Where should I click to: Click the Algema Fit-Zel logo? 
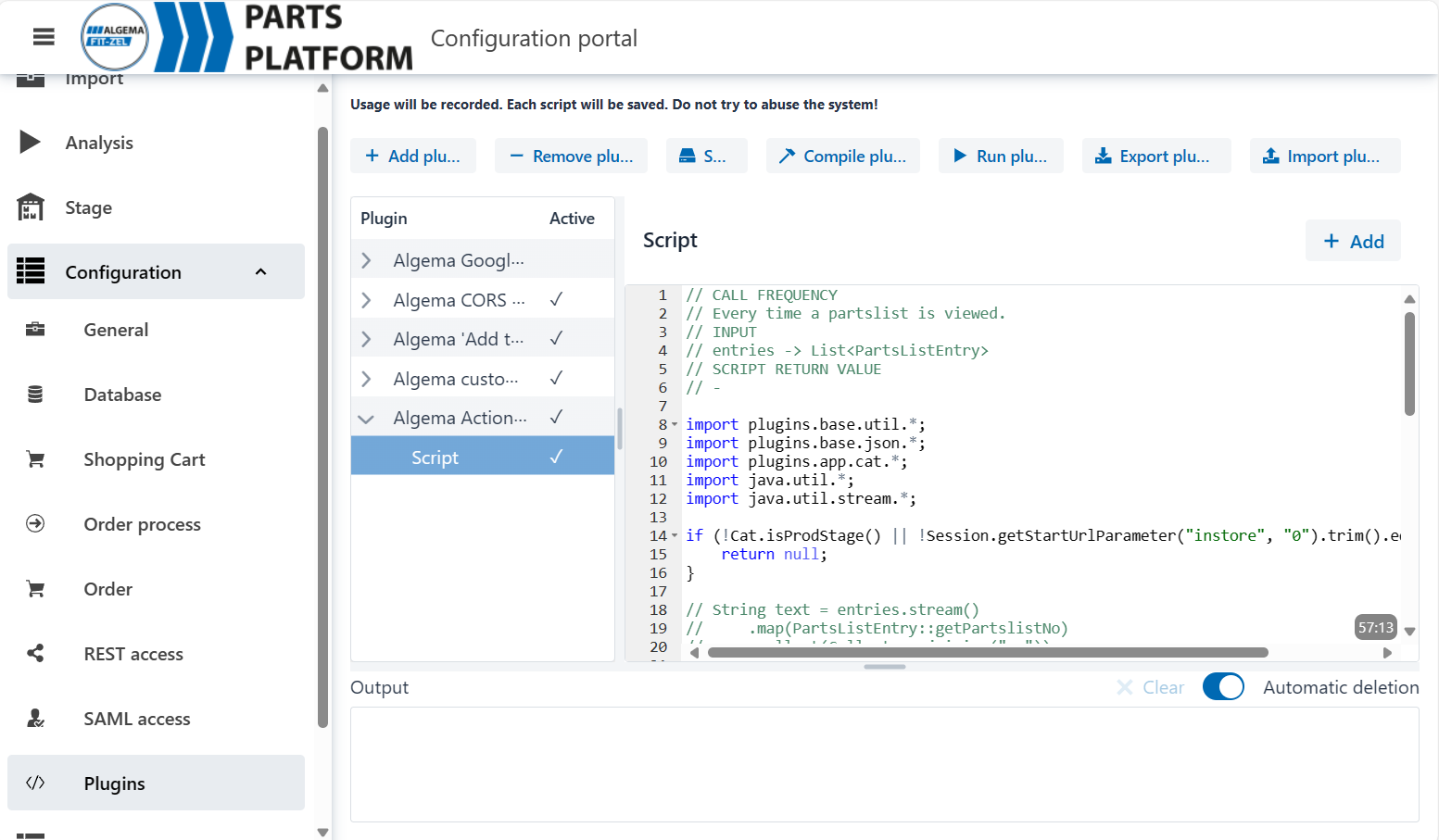coord(115,37)
